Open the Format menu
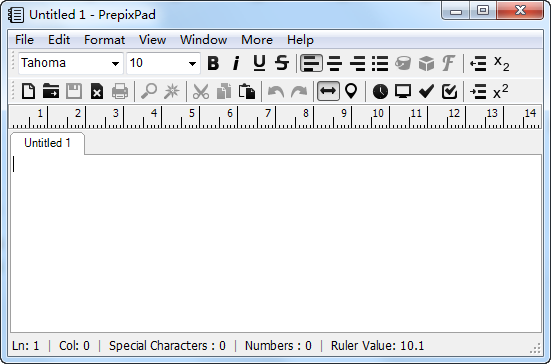The height and width of the screenshot is (364, 551). (x=104, y=40)
